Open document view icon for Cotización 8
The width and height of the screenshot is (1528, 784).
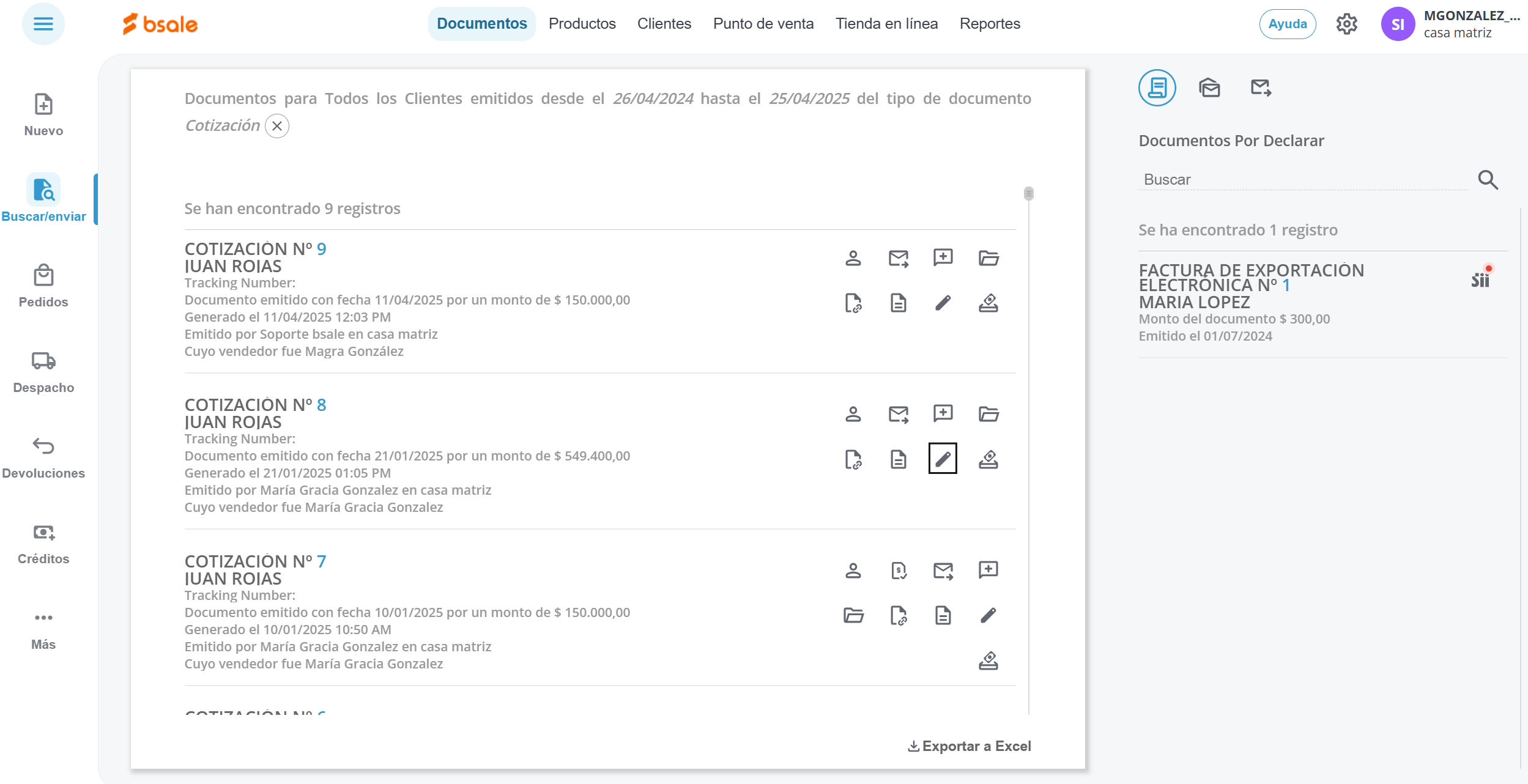click(898, 459)
